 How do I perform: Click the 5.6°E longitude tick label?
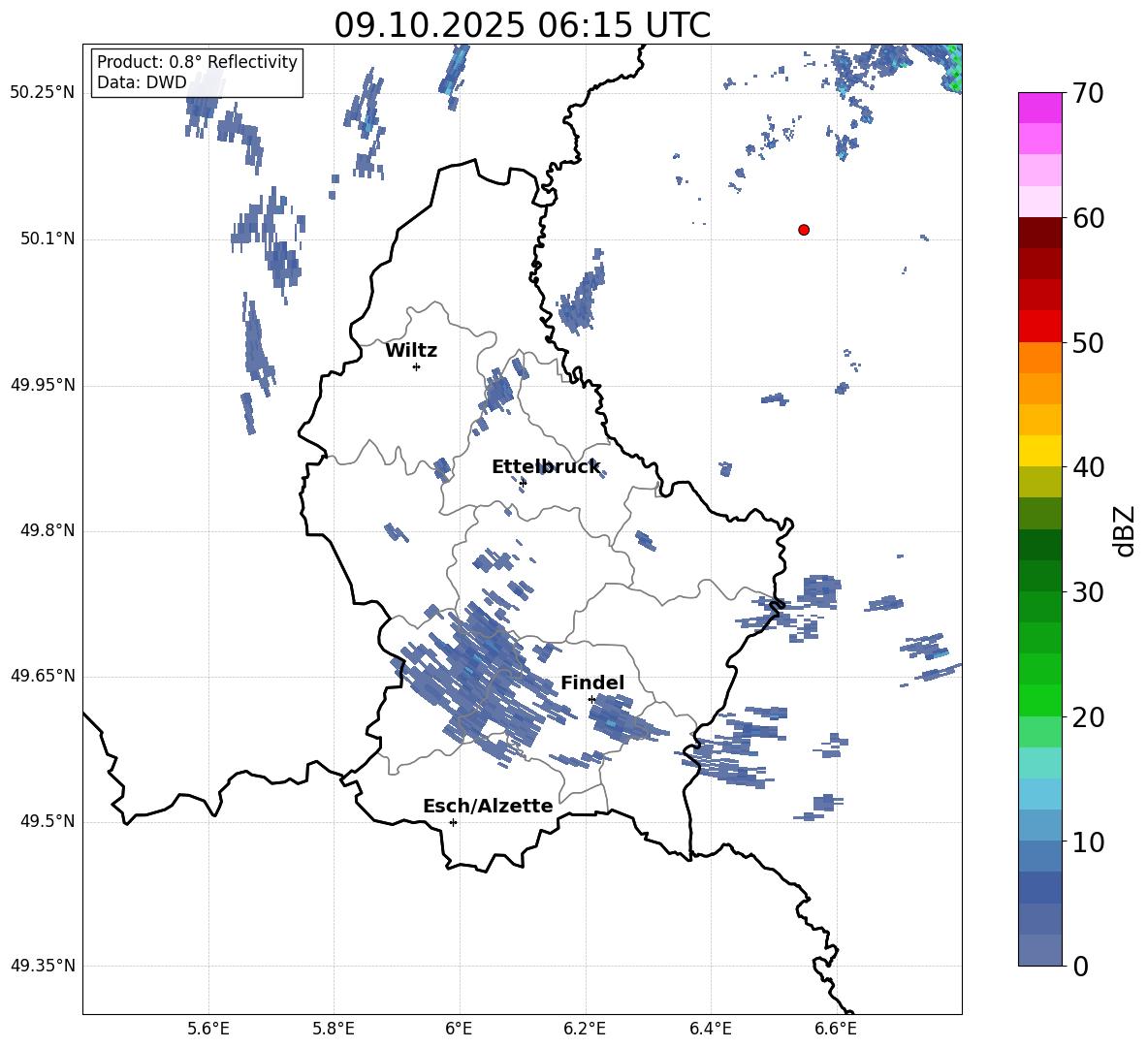(x=208, y=1029)
